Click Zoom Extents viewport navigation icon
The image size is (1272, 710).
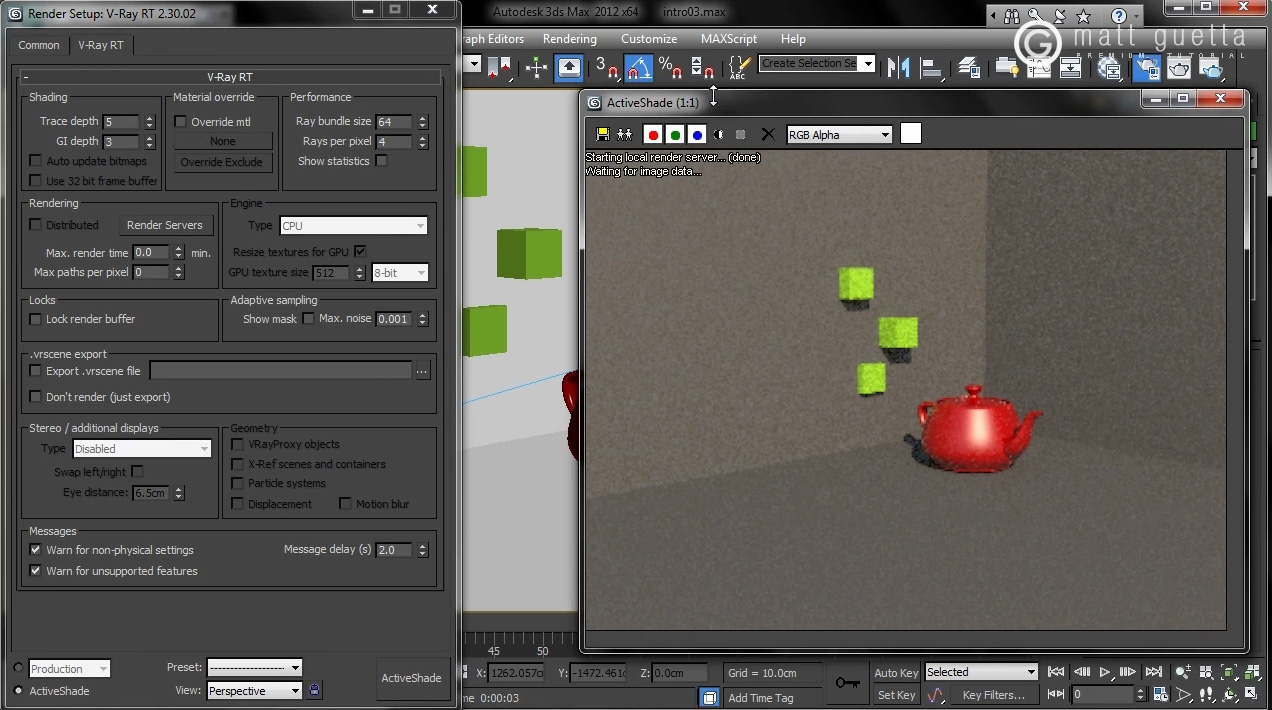[x=1229, y=672]
